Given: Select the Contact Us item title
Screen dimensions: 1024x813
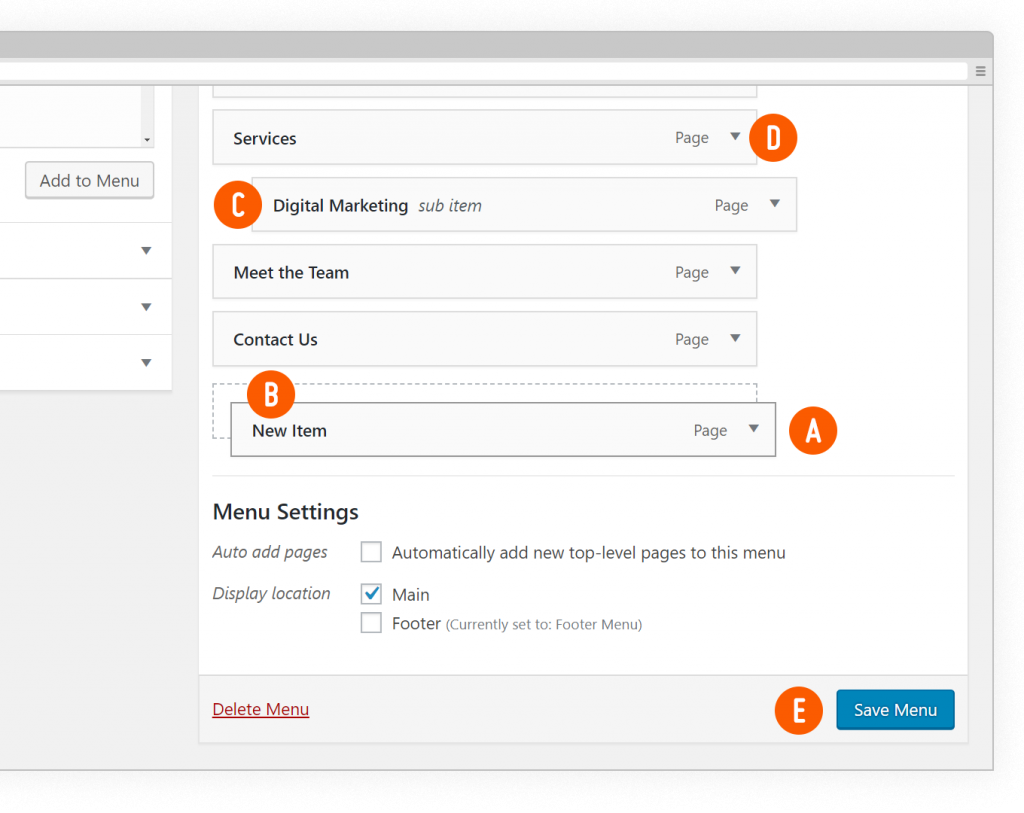Looking at the screenshot, I should tap(276, 340).
